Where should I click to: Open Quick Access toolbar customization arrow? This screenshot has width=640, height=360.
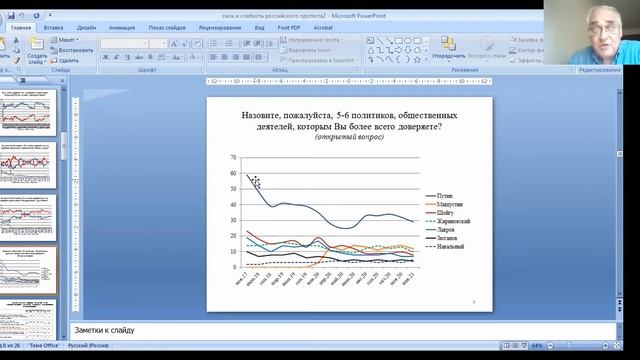click(50, 16)
